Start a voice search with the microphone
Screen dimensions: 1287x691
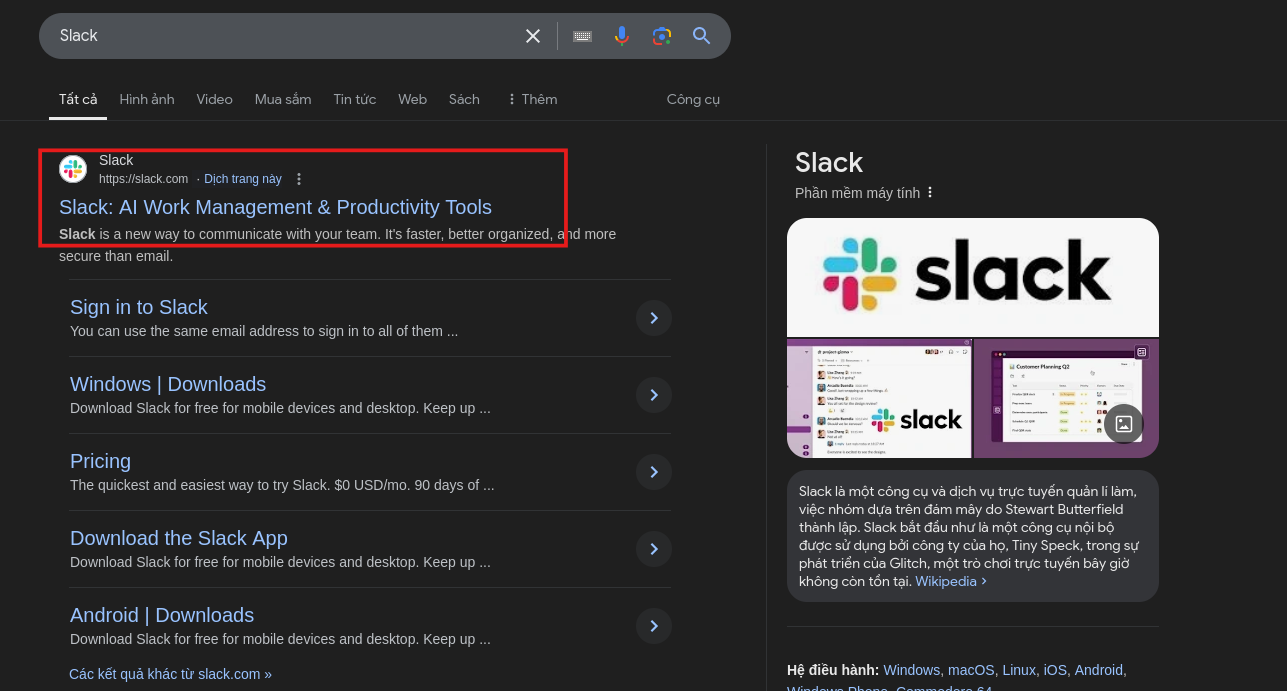pos(622,36)
